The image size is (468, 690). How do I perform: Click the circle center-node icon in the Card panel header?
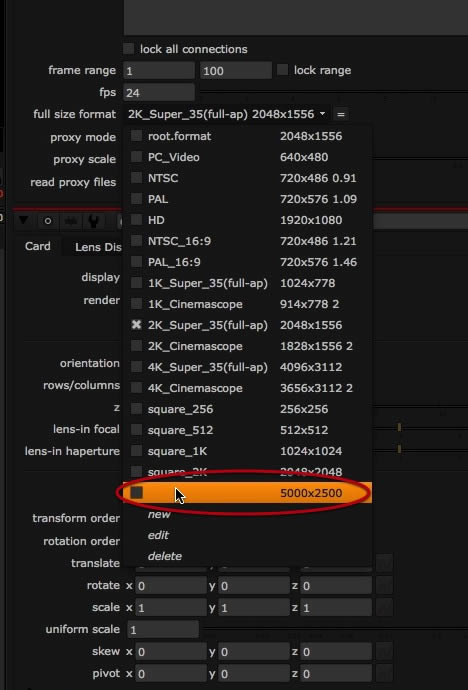click(48, 220)
